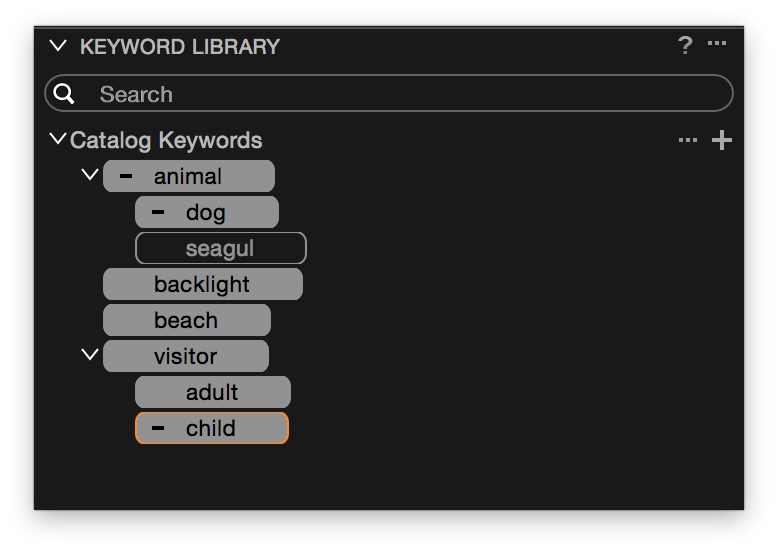
Task: Select the beach keyword tag
Action: [x=187, y=320]
